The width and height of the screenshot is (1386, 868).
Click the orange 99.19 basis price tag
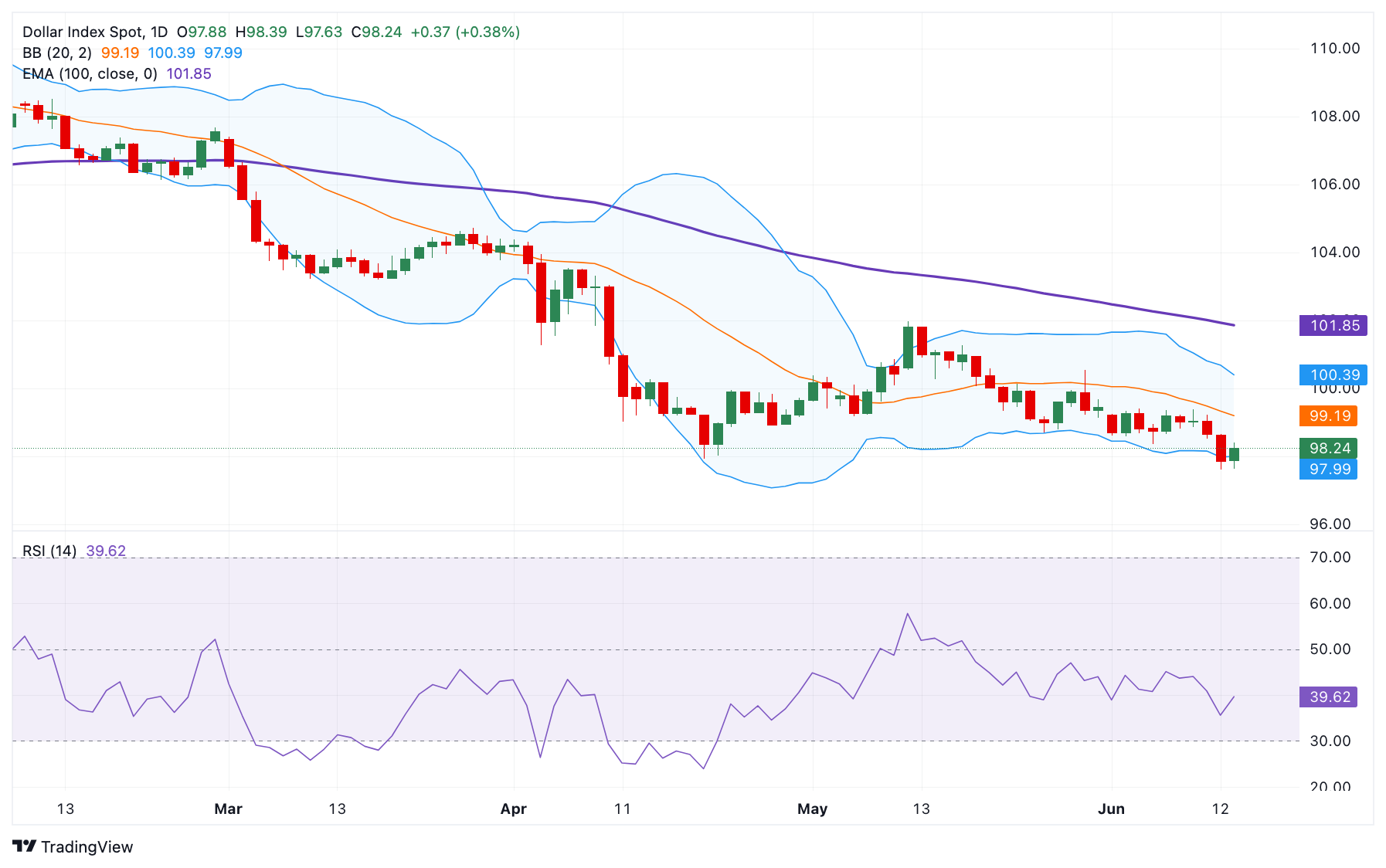pyautogui.click(x=1328, y=415)
